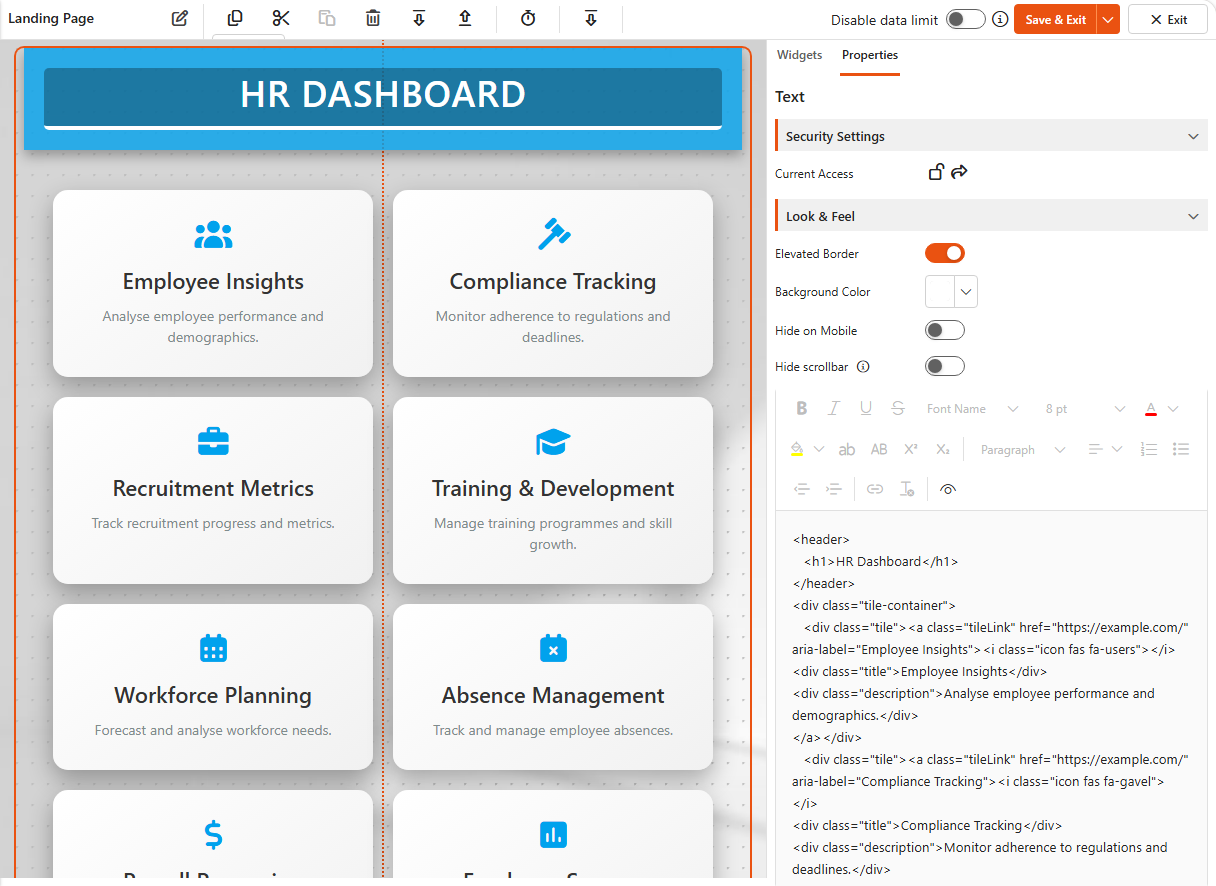Convert text to lowercase with ab icon
The image size is (1216, 886).
pos(847,449)
